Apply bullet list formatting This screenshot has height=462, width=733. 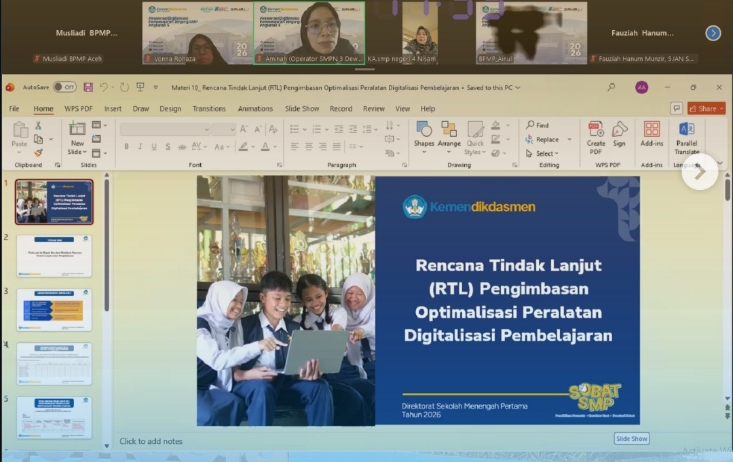[x=295, y=129]
